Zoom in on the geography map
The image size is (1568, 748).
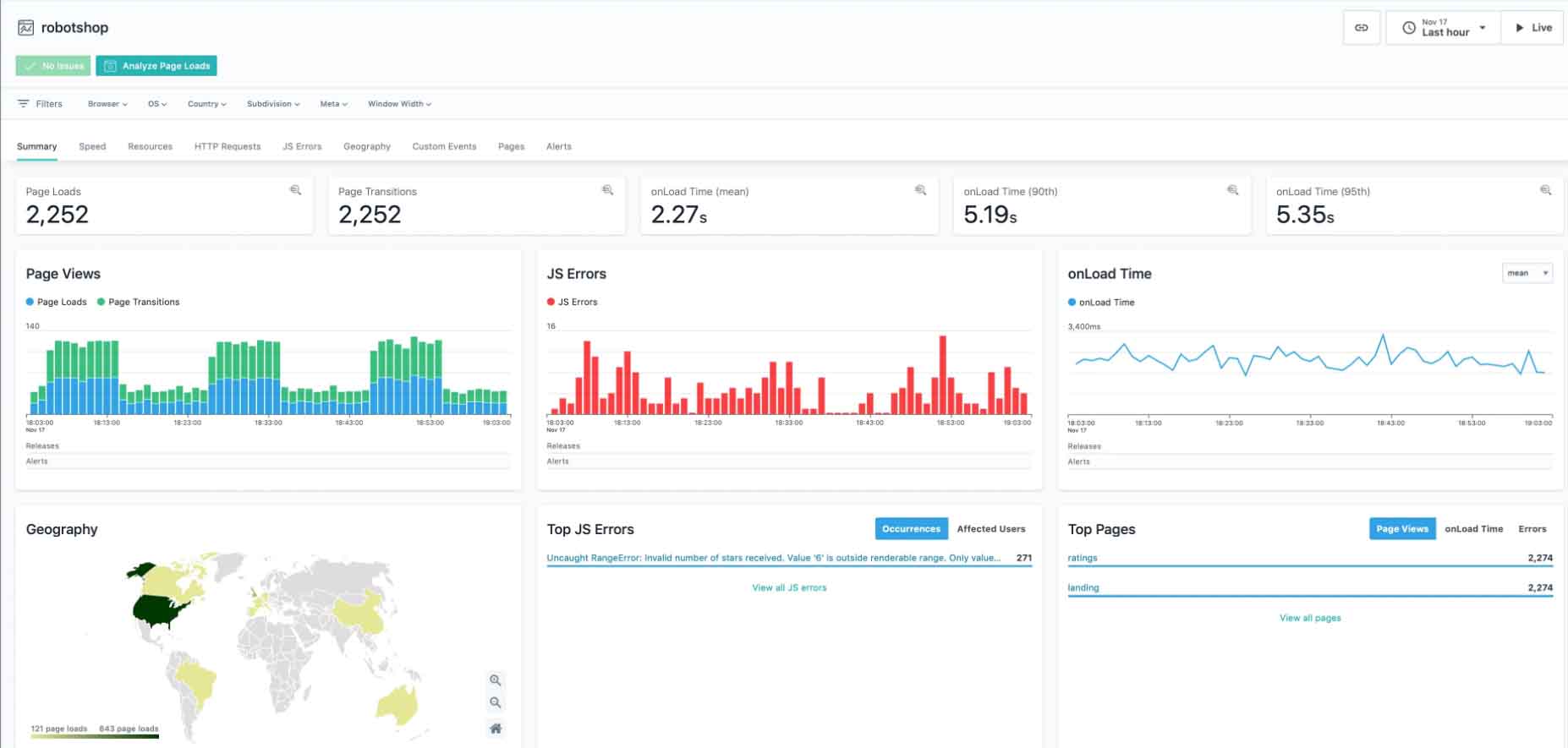[496, 680]
